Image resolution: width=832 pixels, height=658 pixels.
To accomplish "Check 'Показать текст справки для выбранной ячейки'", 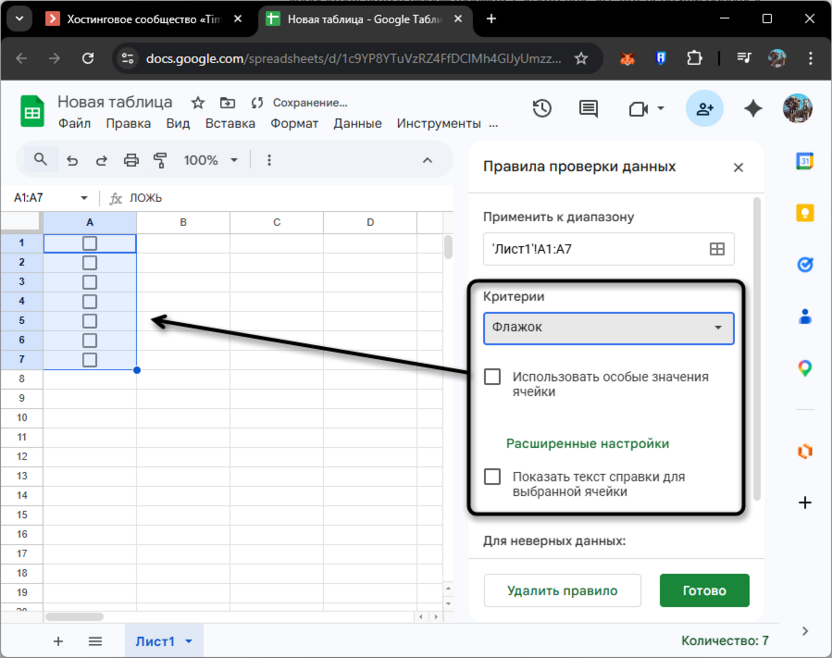I will pyautogui.click(x=492, y=477).
